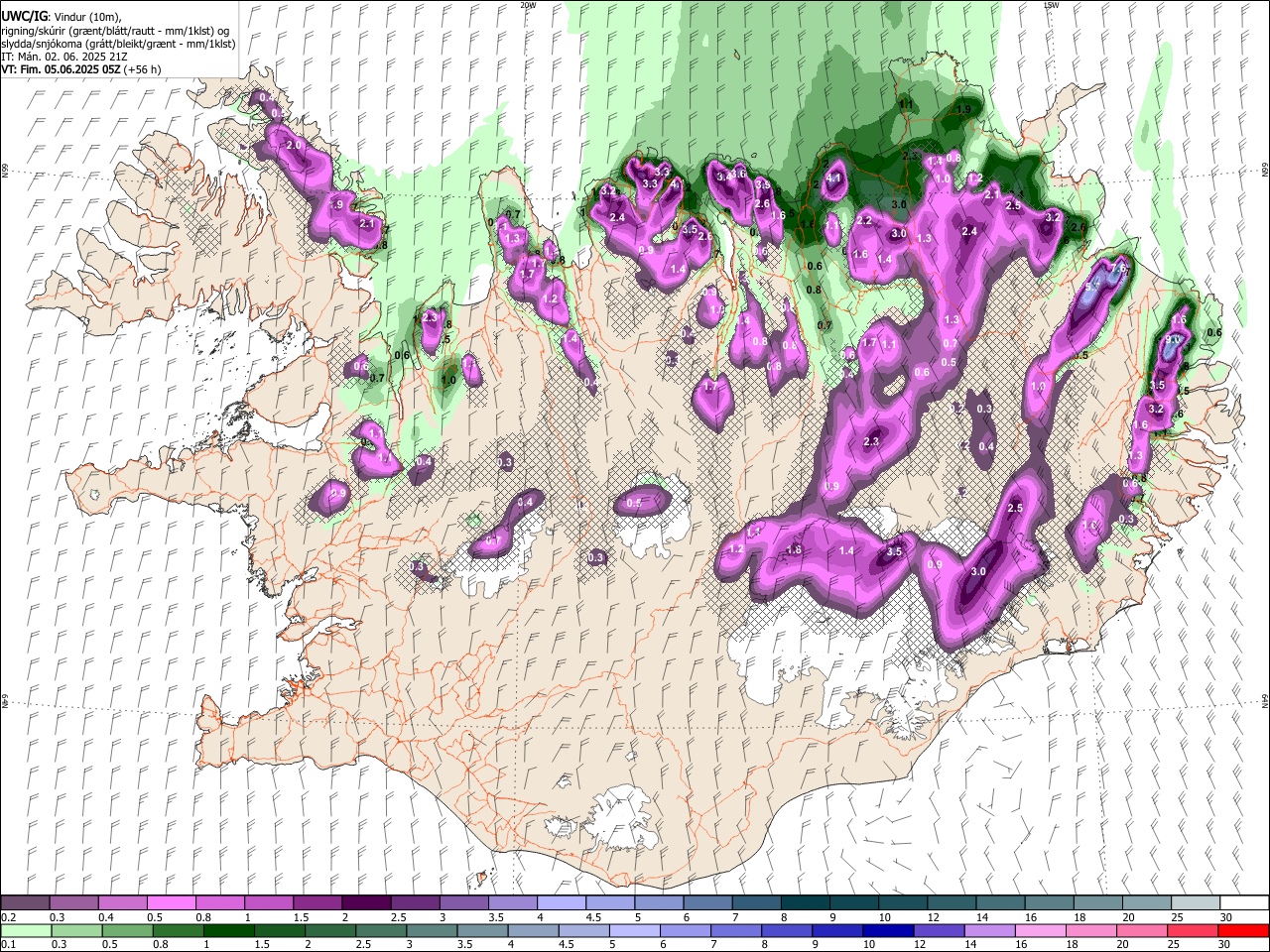Pick the light pink 16–18 swatch, lower legend
1270x952 pixels.
[1041, 930]
